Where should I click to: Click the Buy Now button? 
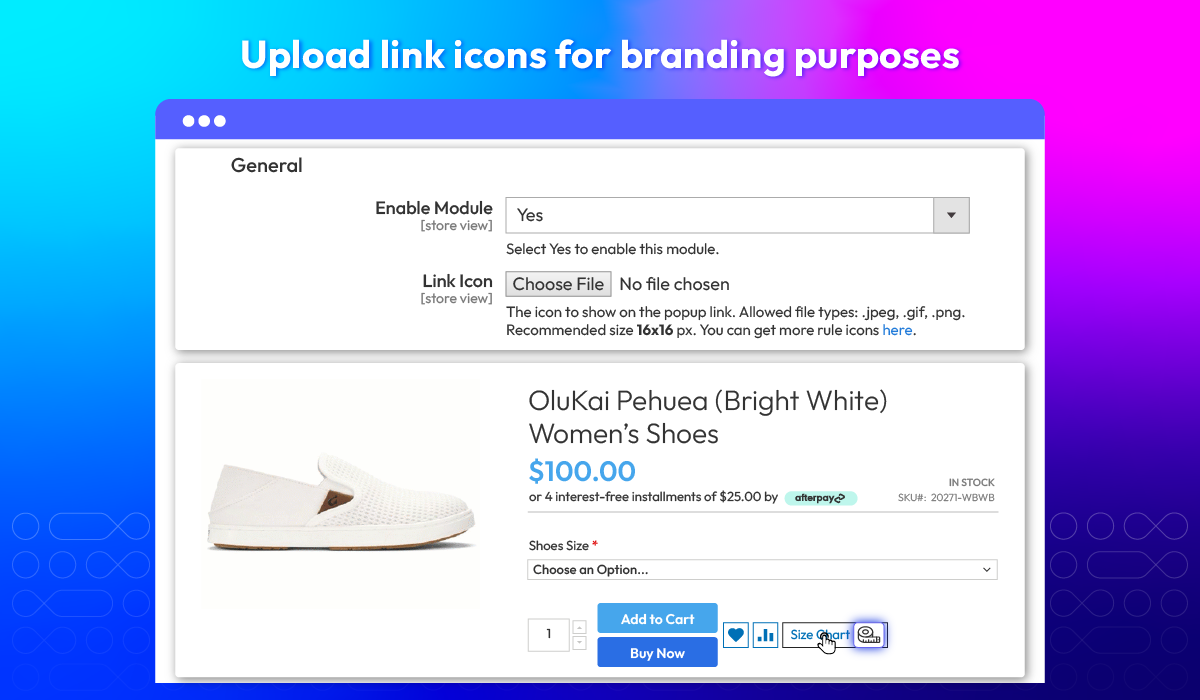(x=657, y=652)
